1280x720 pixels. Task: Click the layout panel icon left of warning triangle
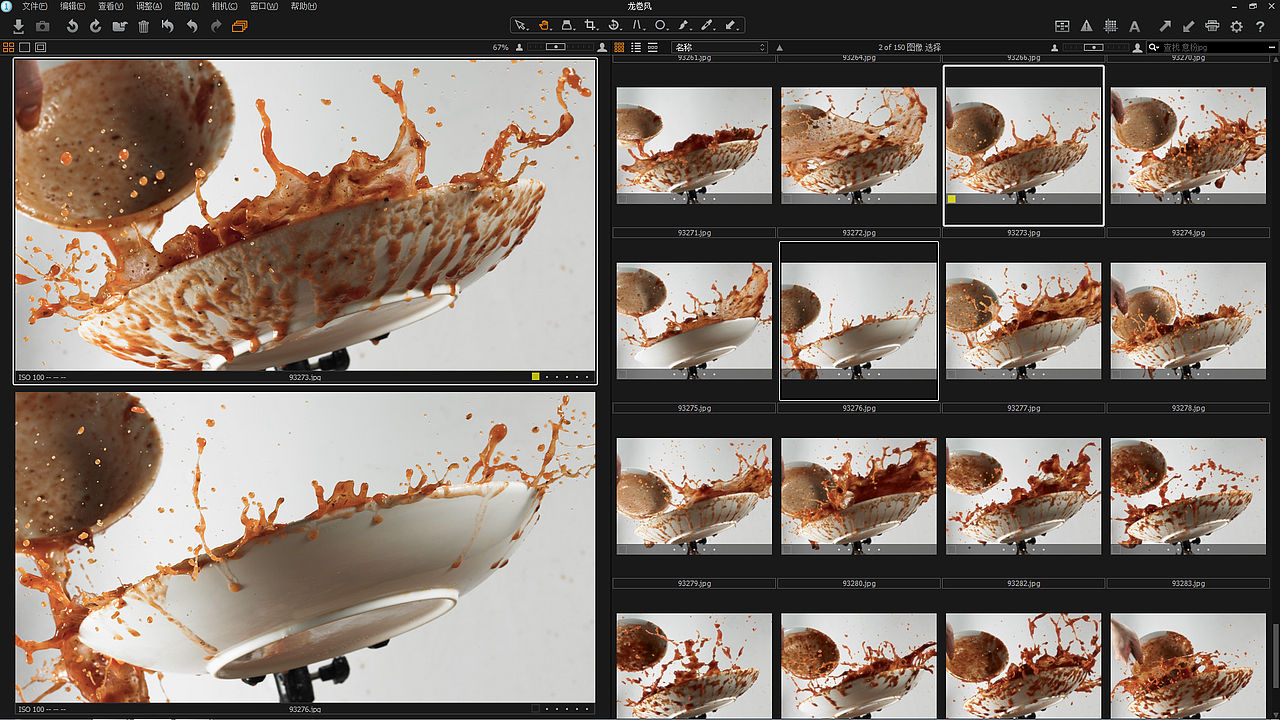click(x=1063, y=27)
